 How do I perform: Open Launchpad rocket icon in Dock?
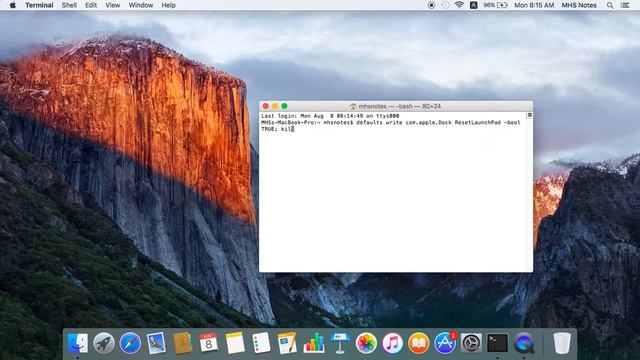click(x=104, y=343)
